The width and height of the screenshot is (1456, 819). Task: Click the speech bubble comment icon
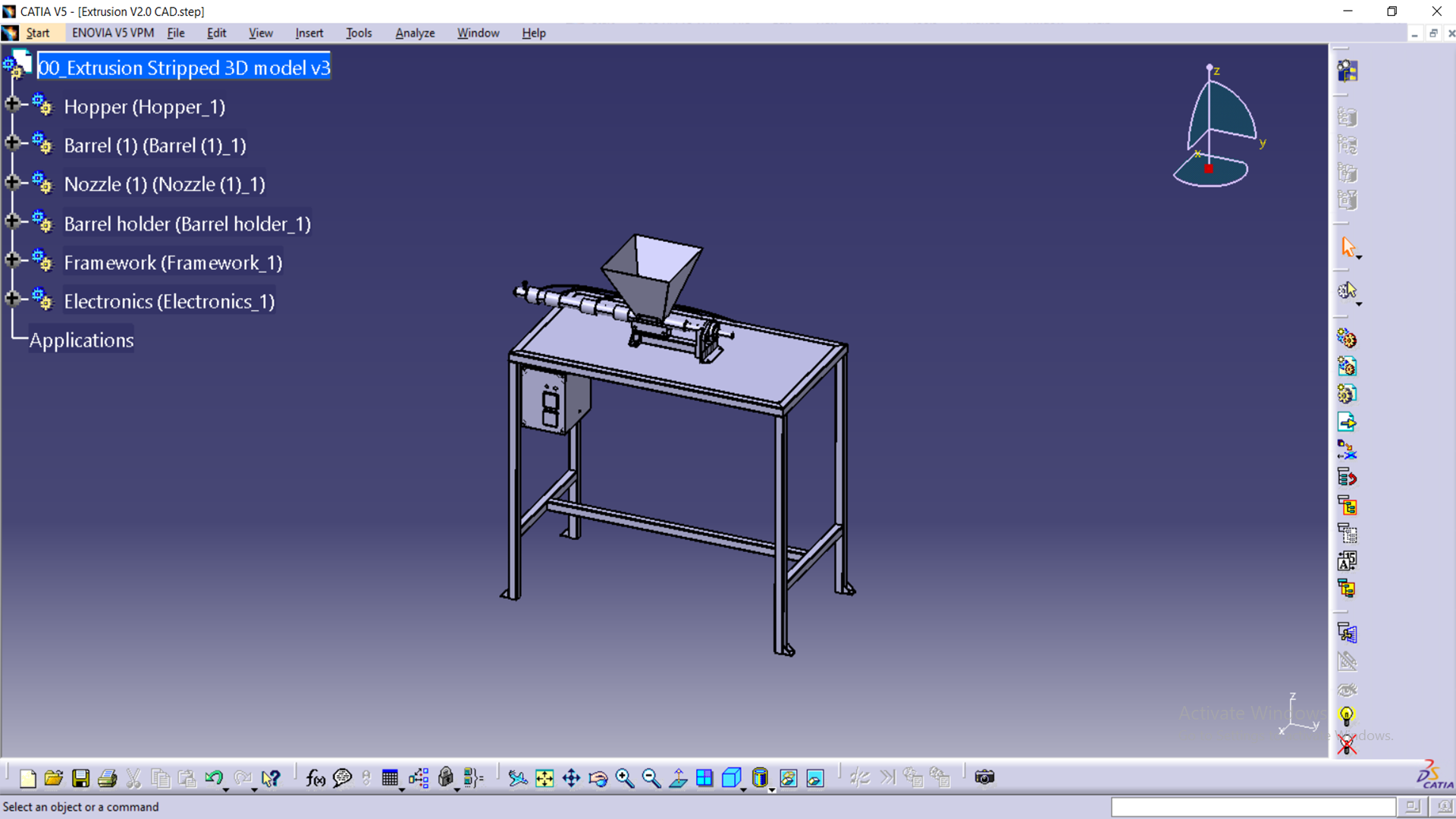click(x=343, y=778)
